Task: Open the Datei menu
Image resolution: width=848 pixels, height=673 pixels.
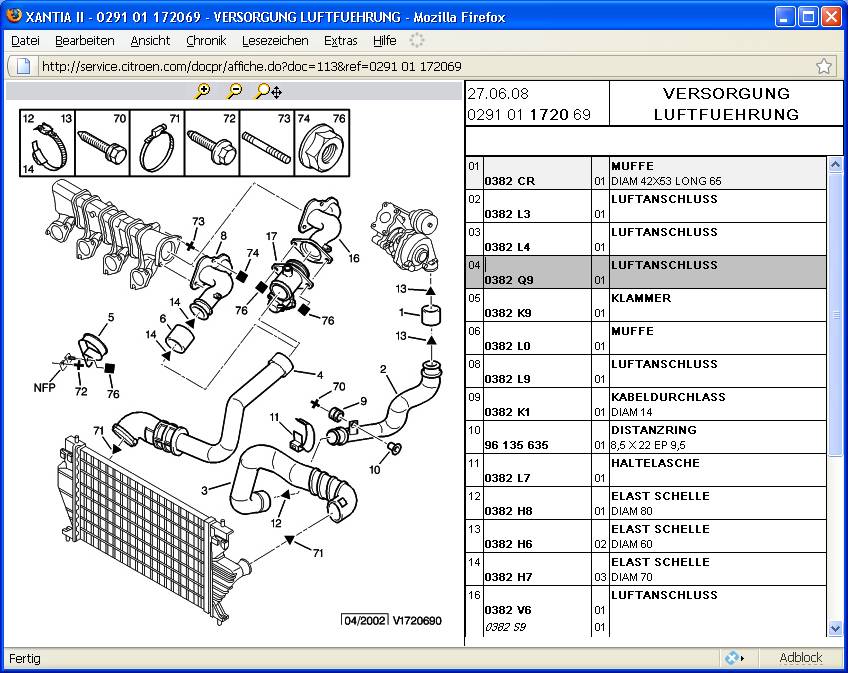Action: tap(25, 41)
